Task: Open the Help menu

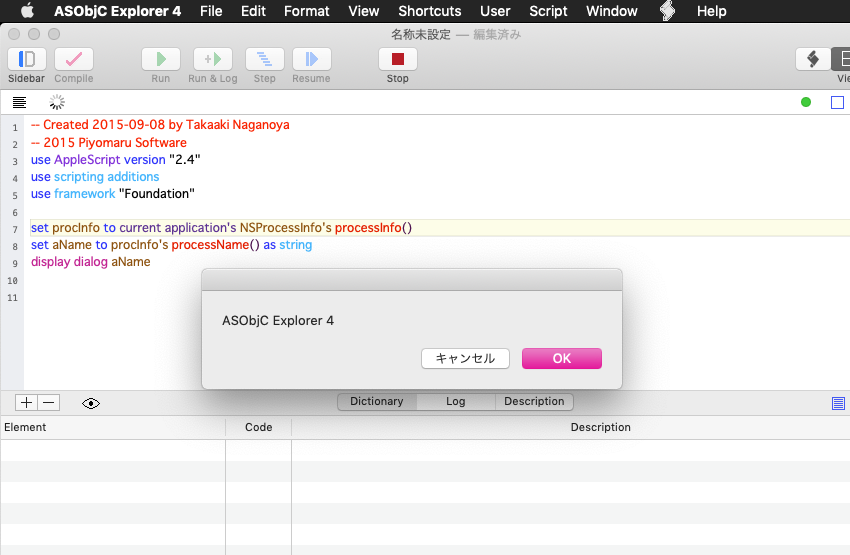Action: pos(711,11)
